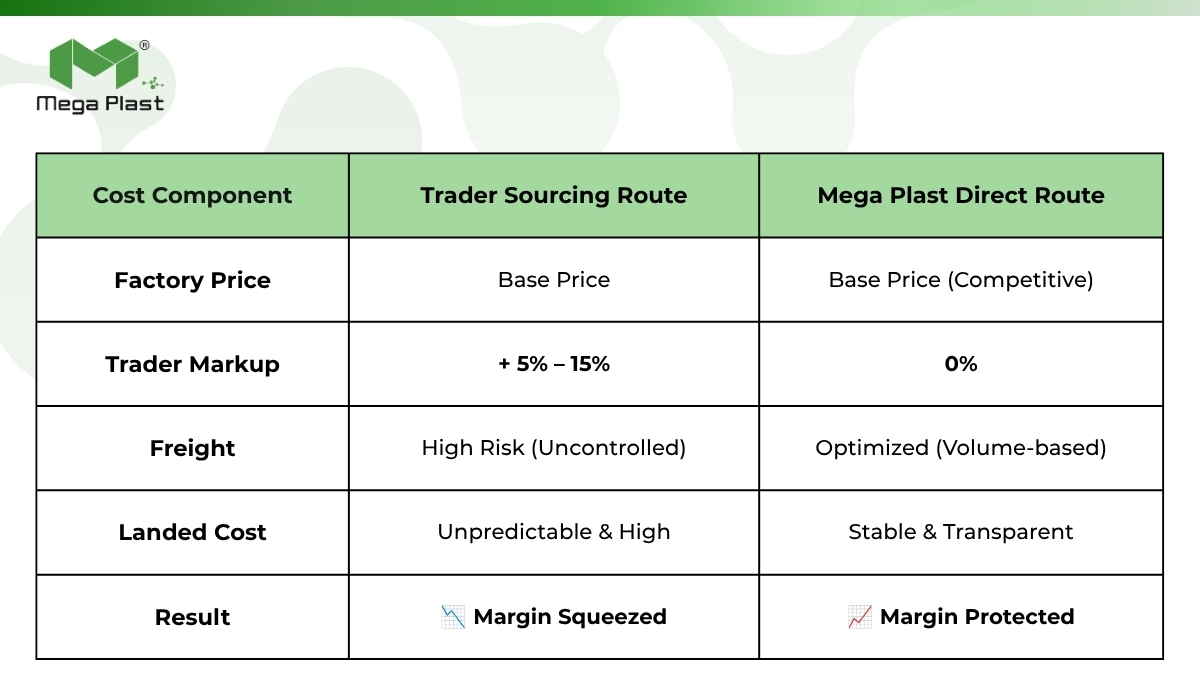The height and width of the screenshot is (700, 1200).
Task: Select the Mega Plast Direct Route header
Action: coord(961,195)
